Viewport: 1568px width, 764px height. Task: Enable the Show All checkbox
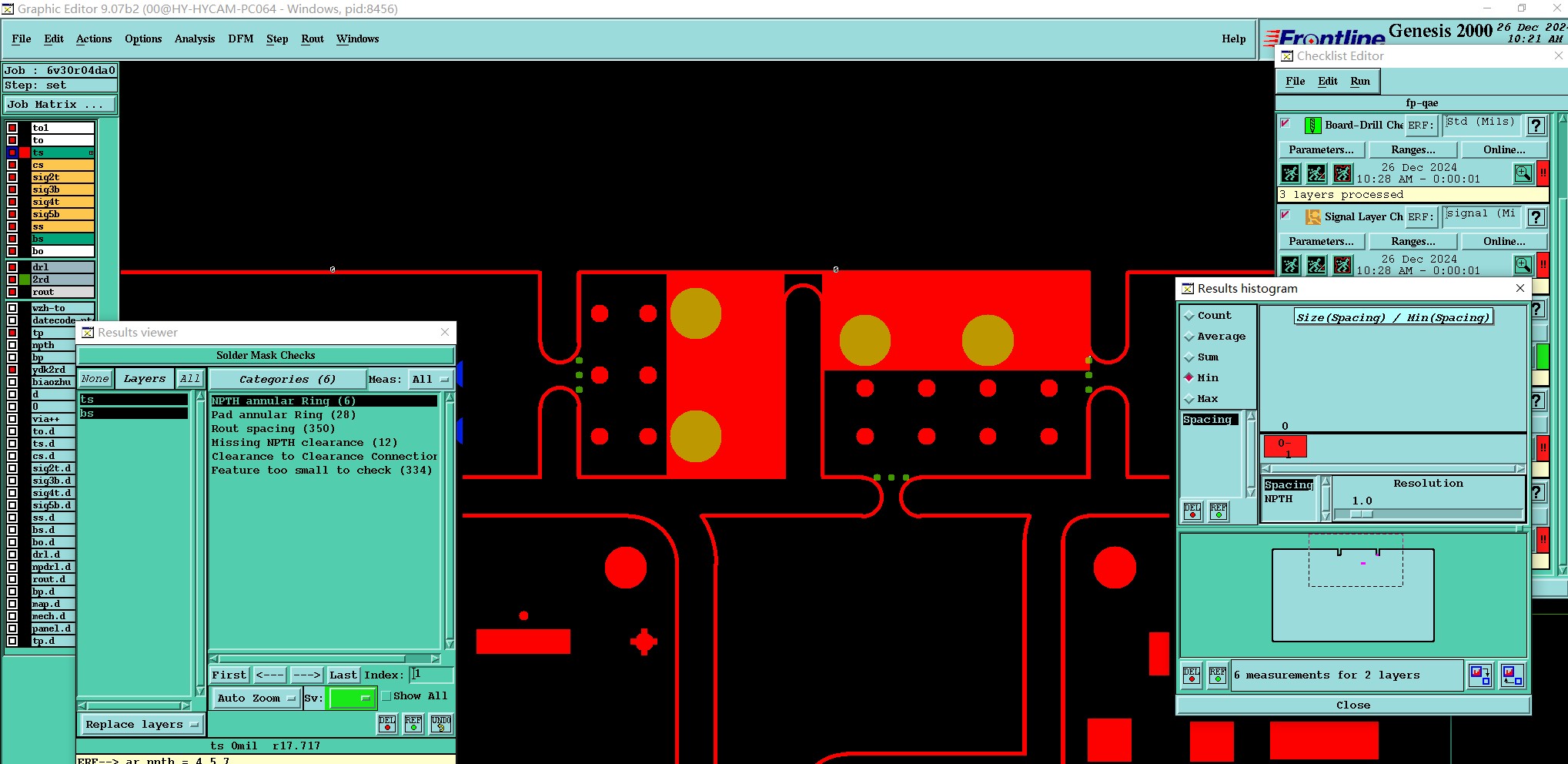point(386,696)
